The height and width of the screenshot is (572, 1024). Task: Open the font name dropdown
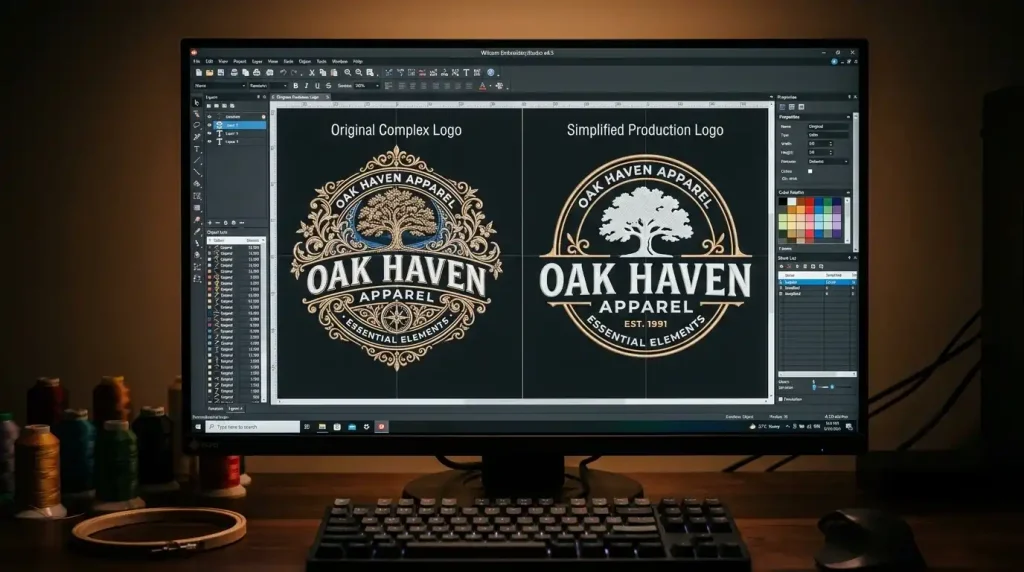coord(241,86)
